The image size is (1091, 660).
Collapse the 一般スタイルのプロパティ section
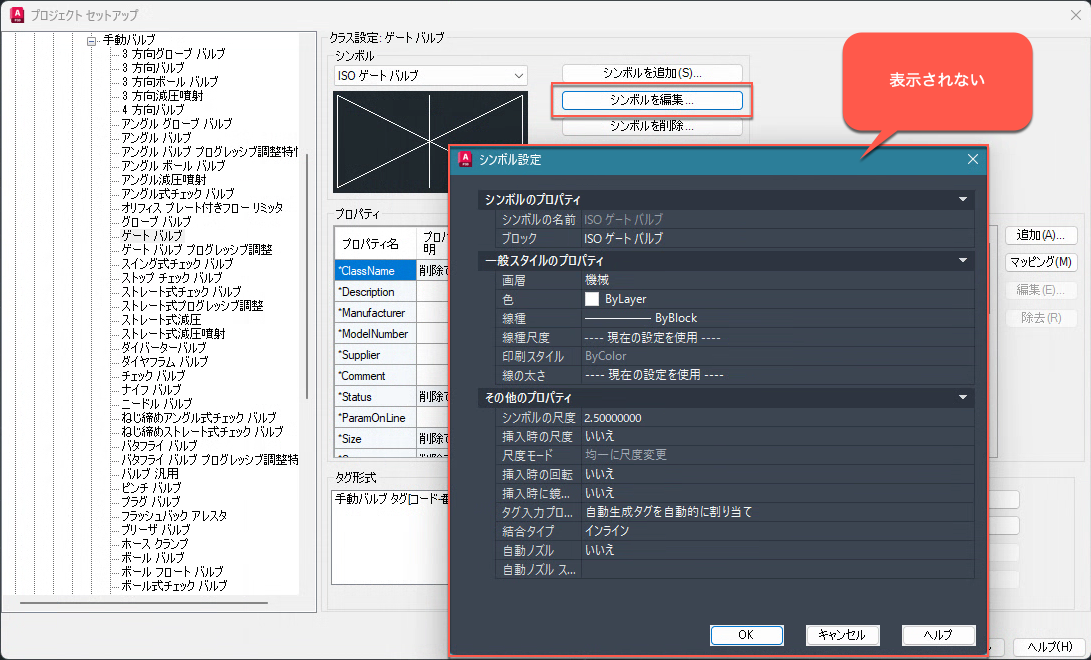click(964, 260)
